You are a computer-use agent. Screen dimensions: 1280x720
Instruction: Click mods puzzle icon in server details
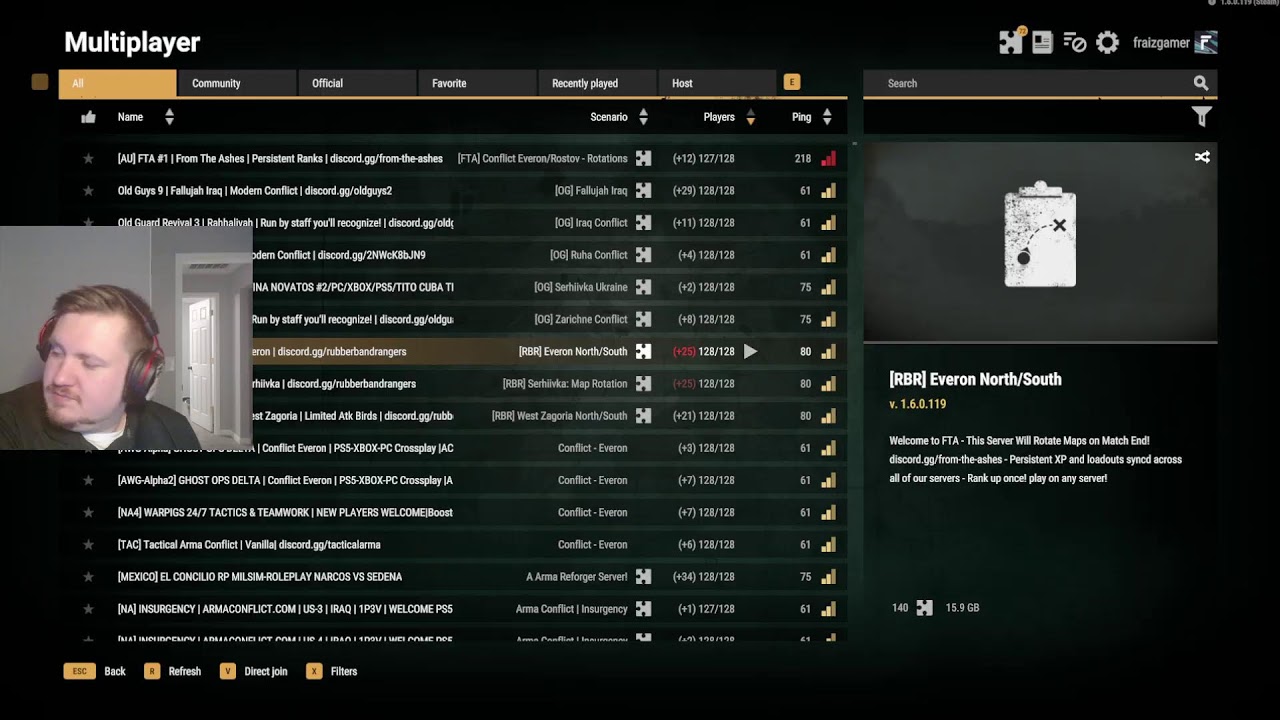[x=925, y=608]
